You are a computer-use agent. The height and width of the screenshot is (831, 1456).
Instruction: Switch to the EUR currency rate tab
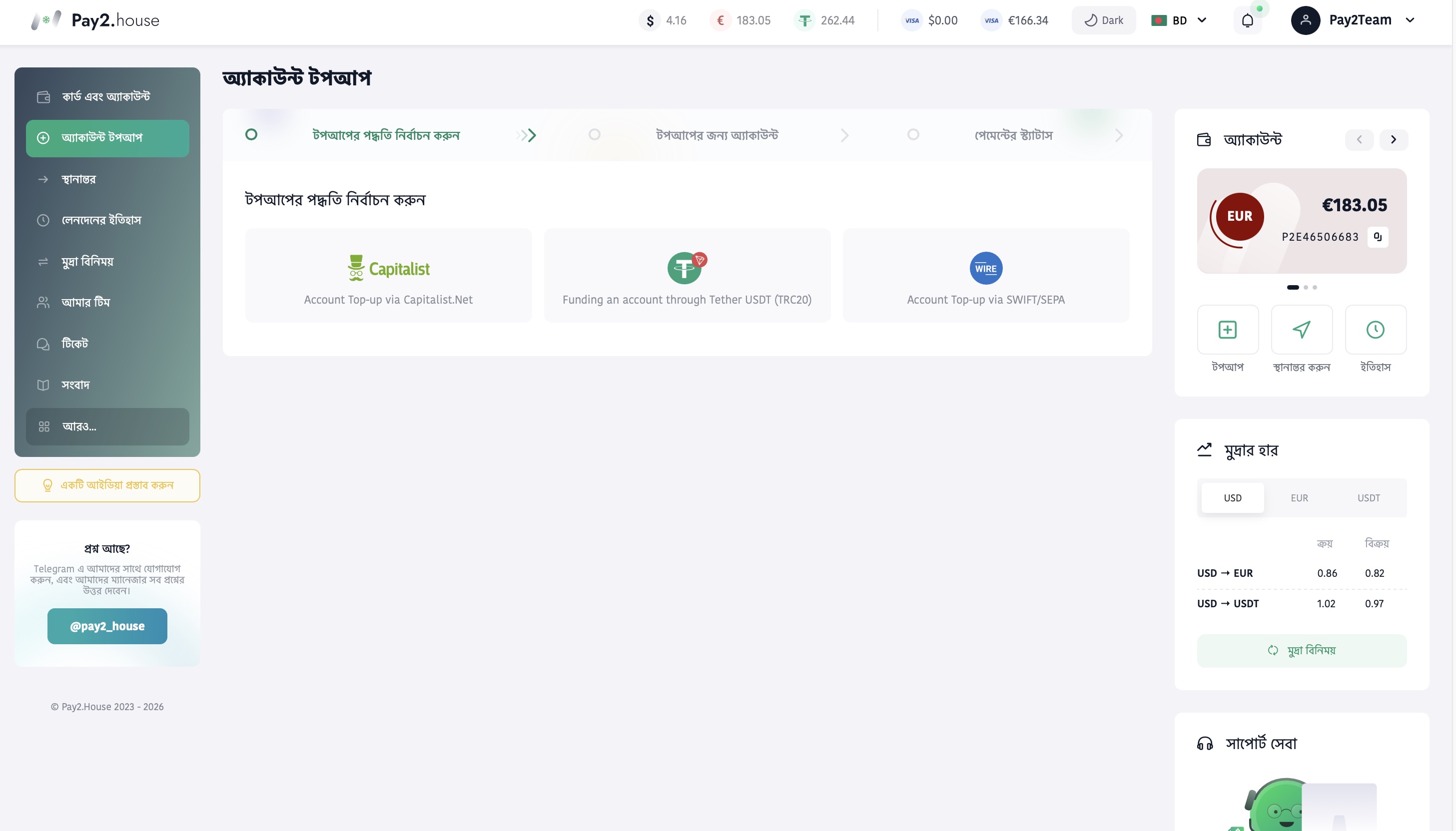[1299, 498]
